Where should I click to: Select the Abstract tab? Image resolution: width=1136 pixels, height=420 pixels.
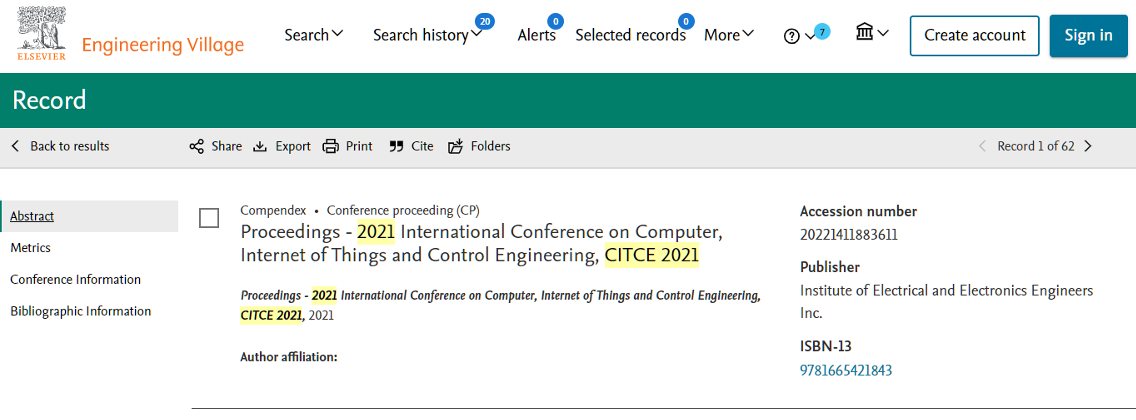pos(89,216)
